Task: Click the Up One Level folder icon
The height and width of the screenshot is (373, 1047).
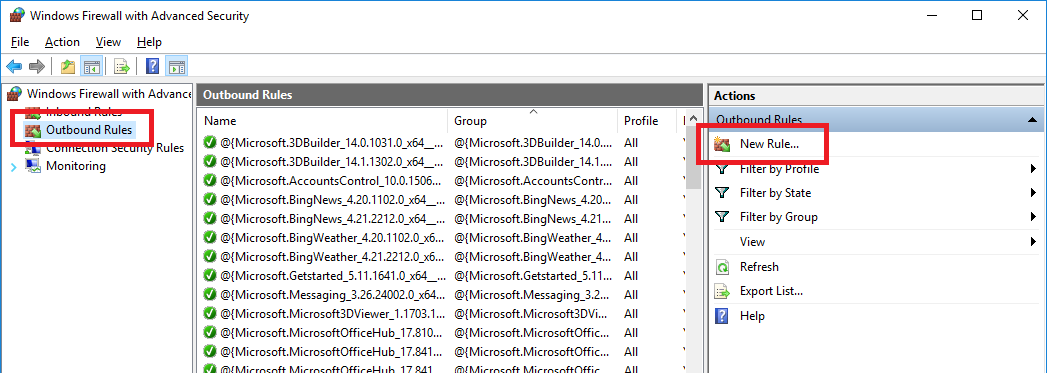Action: [67, 66]
